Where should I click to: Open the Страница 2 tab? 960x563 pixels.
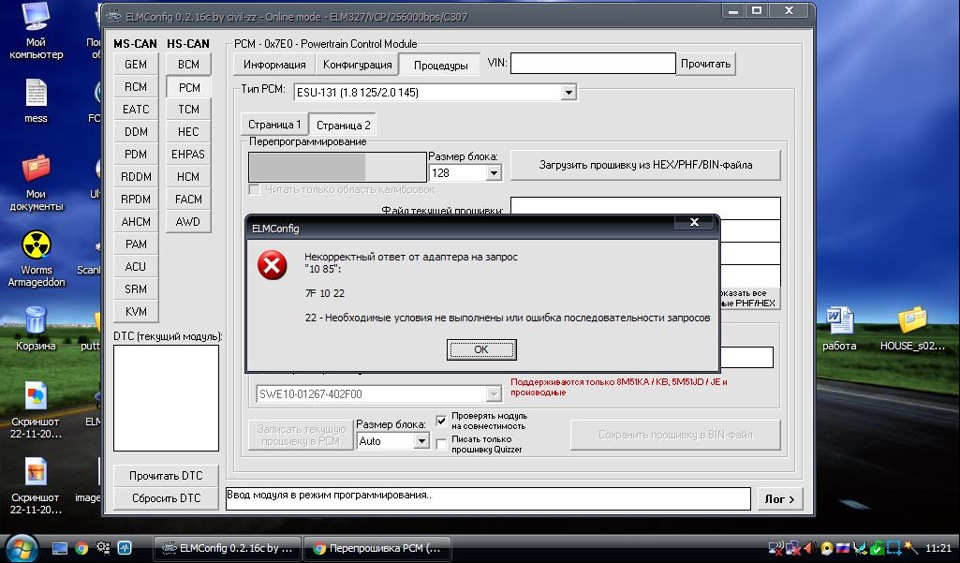click(x=343, y=125)
